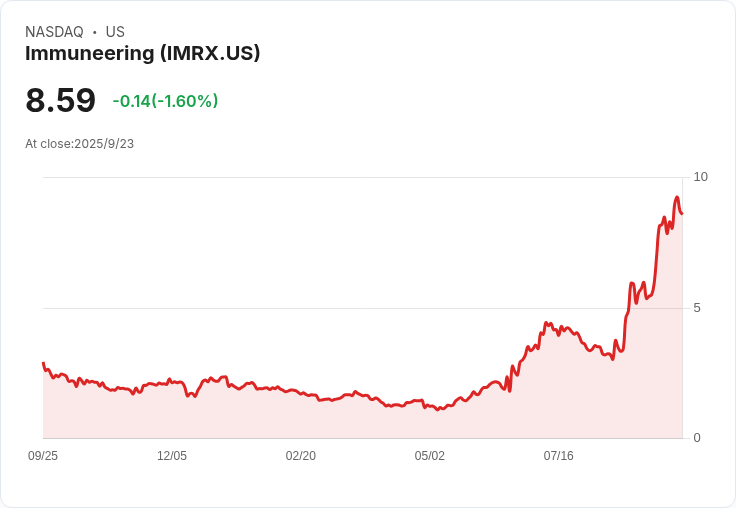Select the At close:2025/9/23 timestamp
The image size is (736, 508).
(79, 144)
